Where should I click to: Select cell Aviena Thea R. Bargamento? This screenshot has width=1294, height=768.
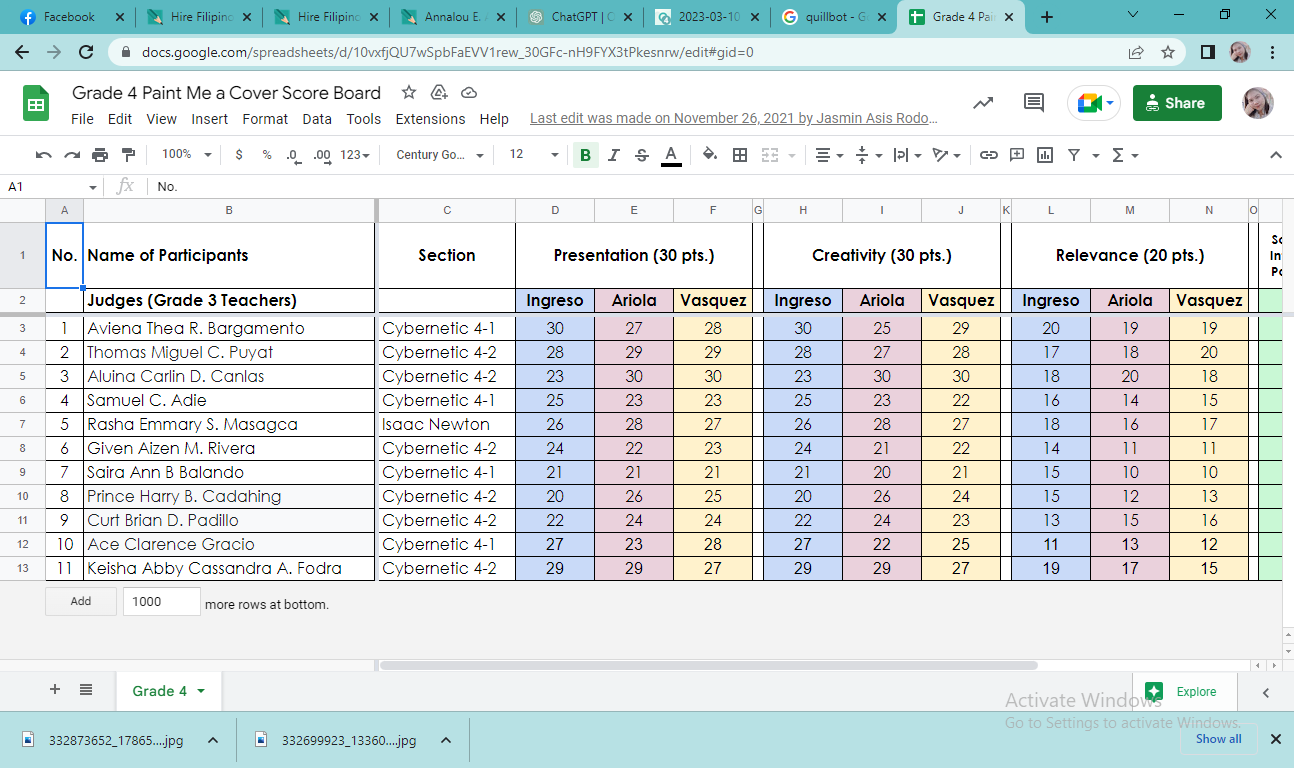pos(229,328)
